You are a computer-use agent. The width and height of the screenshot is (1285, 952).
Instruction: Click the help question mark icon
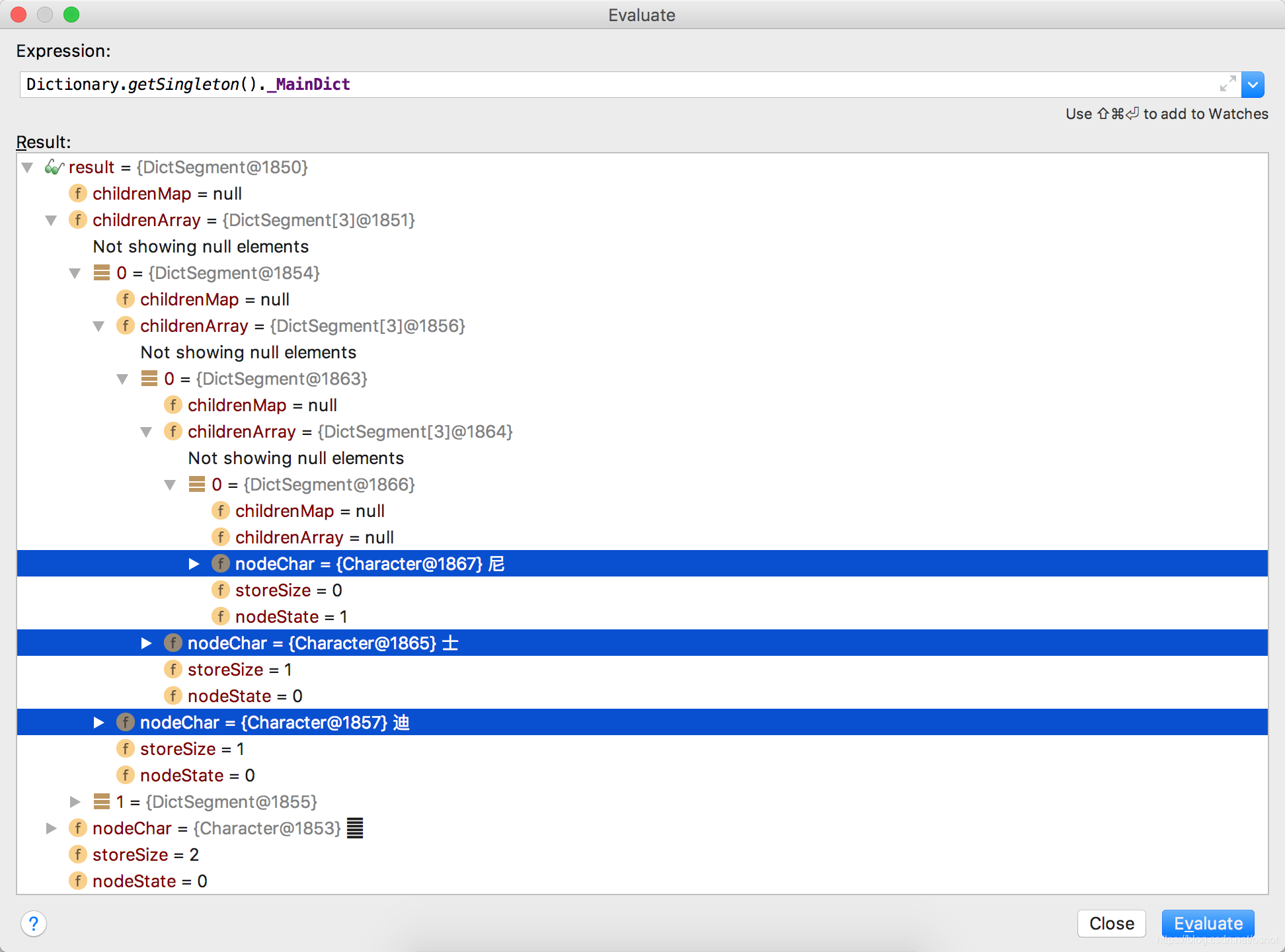[x=34, y=924]
